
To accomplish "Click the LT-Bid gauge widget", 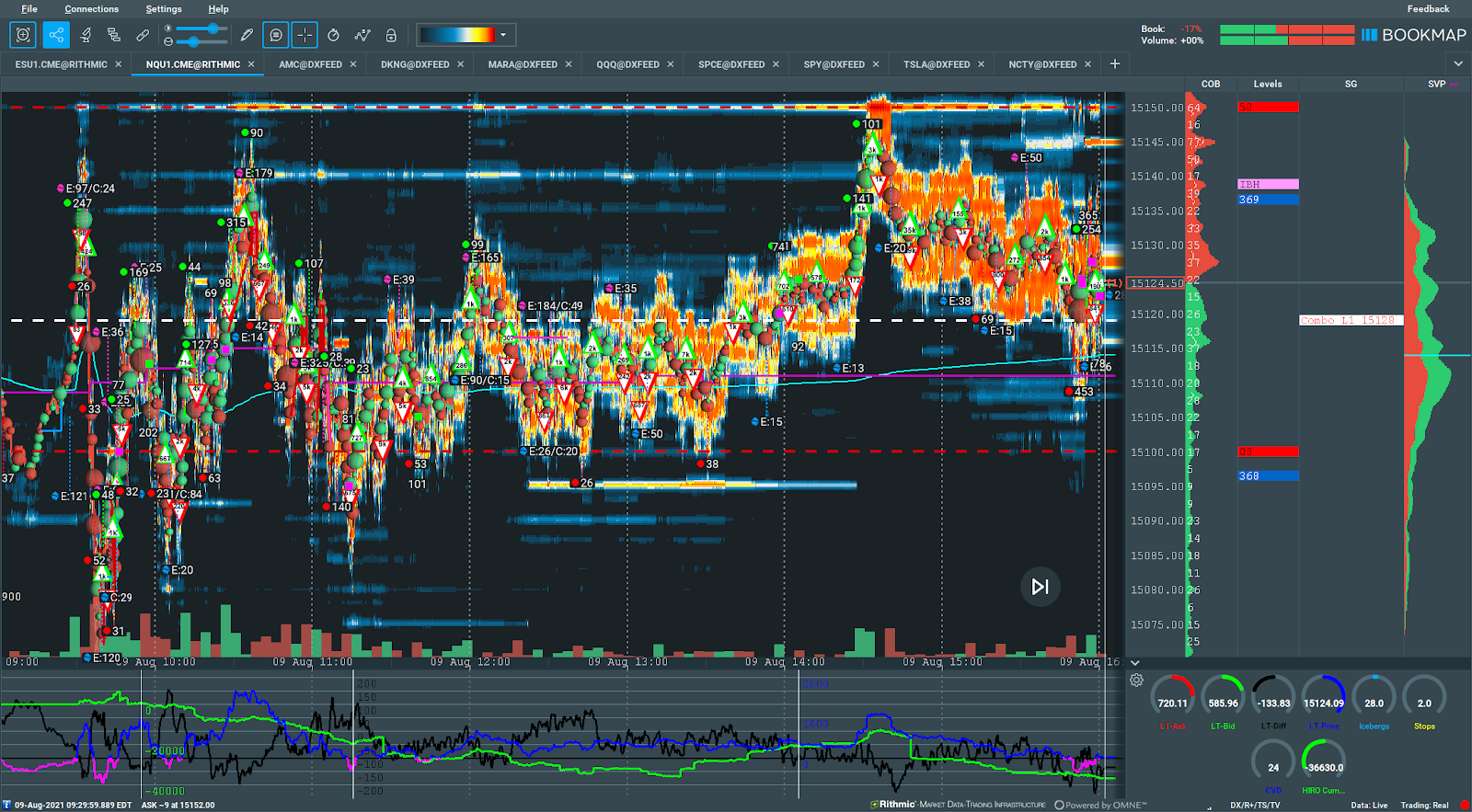I will pos(1223,703).
